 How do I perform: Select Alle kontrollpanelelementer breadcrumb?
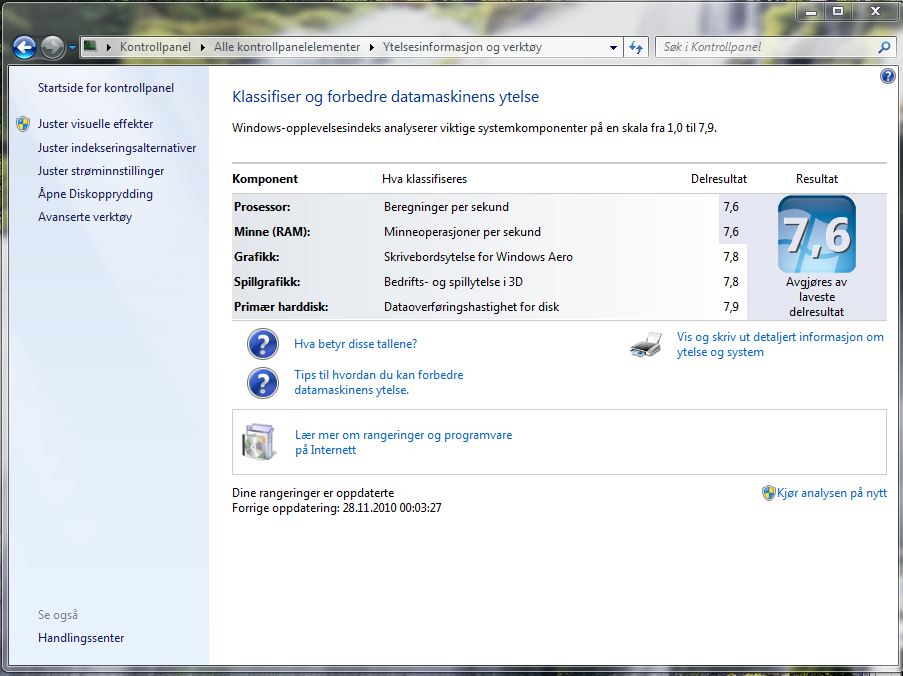tap(287, 47)
